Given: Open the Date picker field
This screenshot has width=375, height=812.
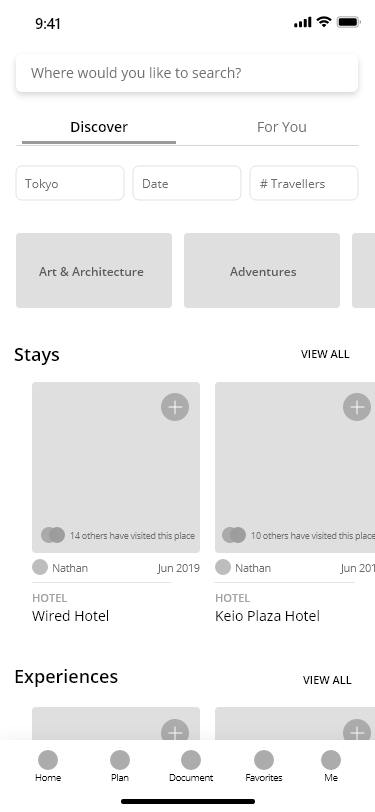Looking at the screenshot, I should [x=187, y=183].
